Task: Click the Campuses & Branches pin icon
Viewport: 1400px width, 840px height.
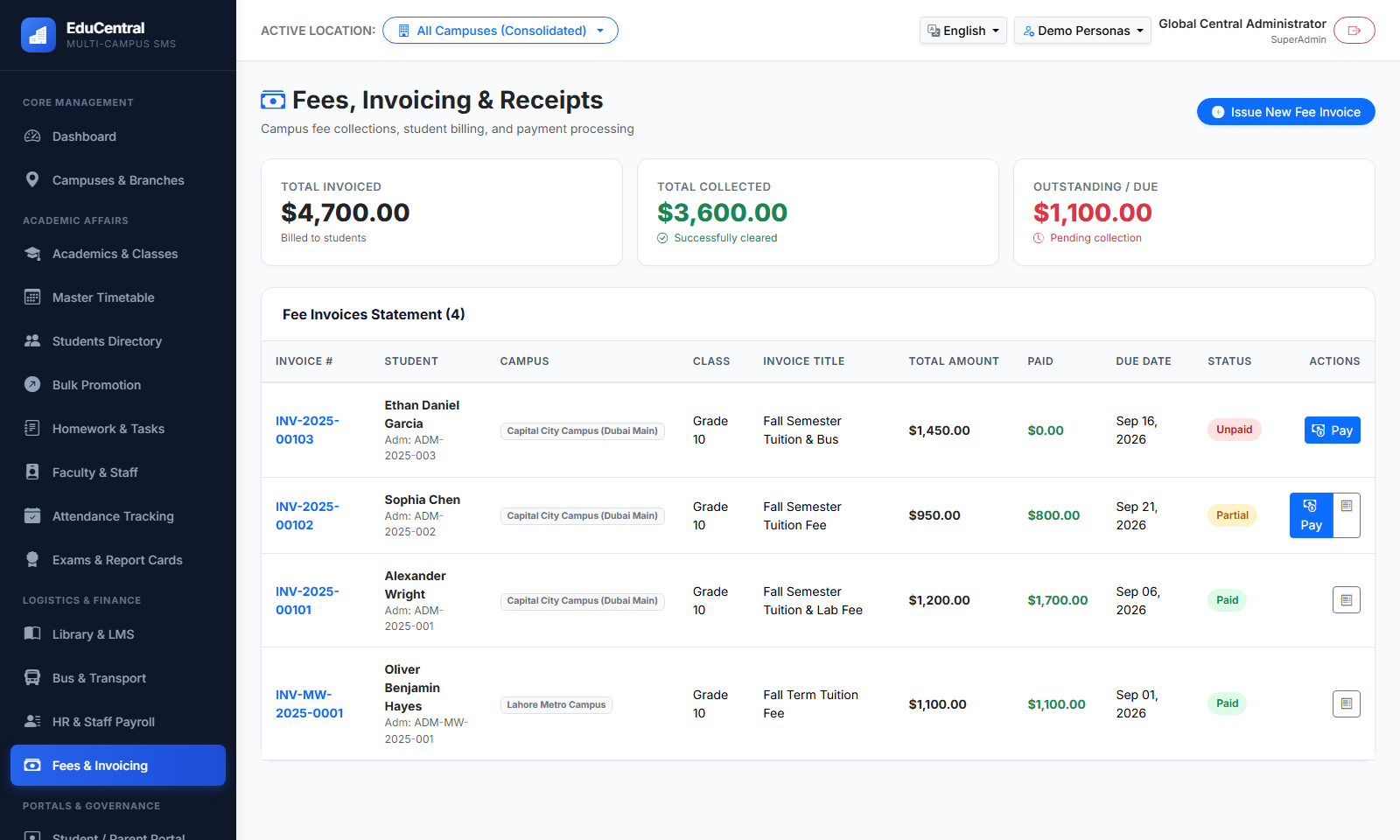Action: click(x=32, y=180)
